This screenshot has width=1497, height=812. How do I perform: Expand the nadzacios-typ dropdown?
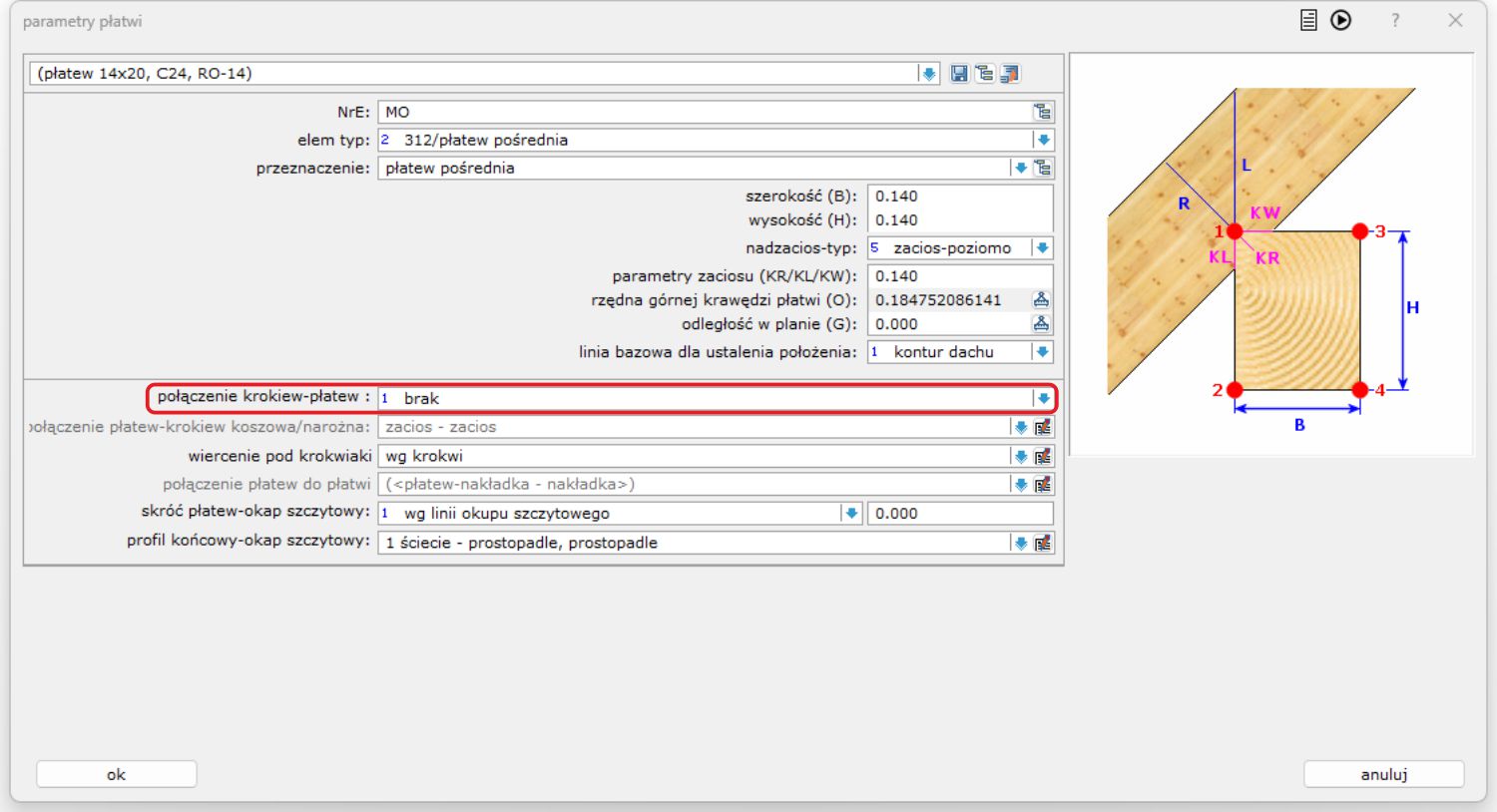[1042, 247]
